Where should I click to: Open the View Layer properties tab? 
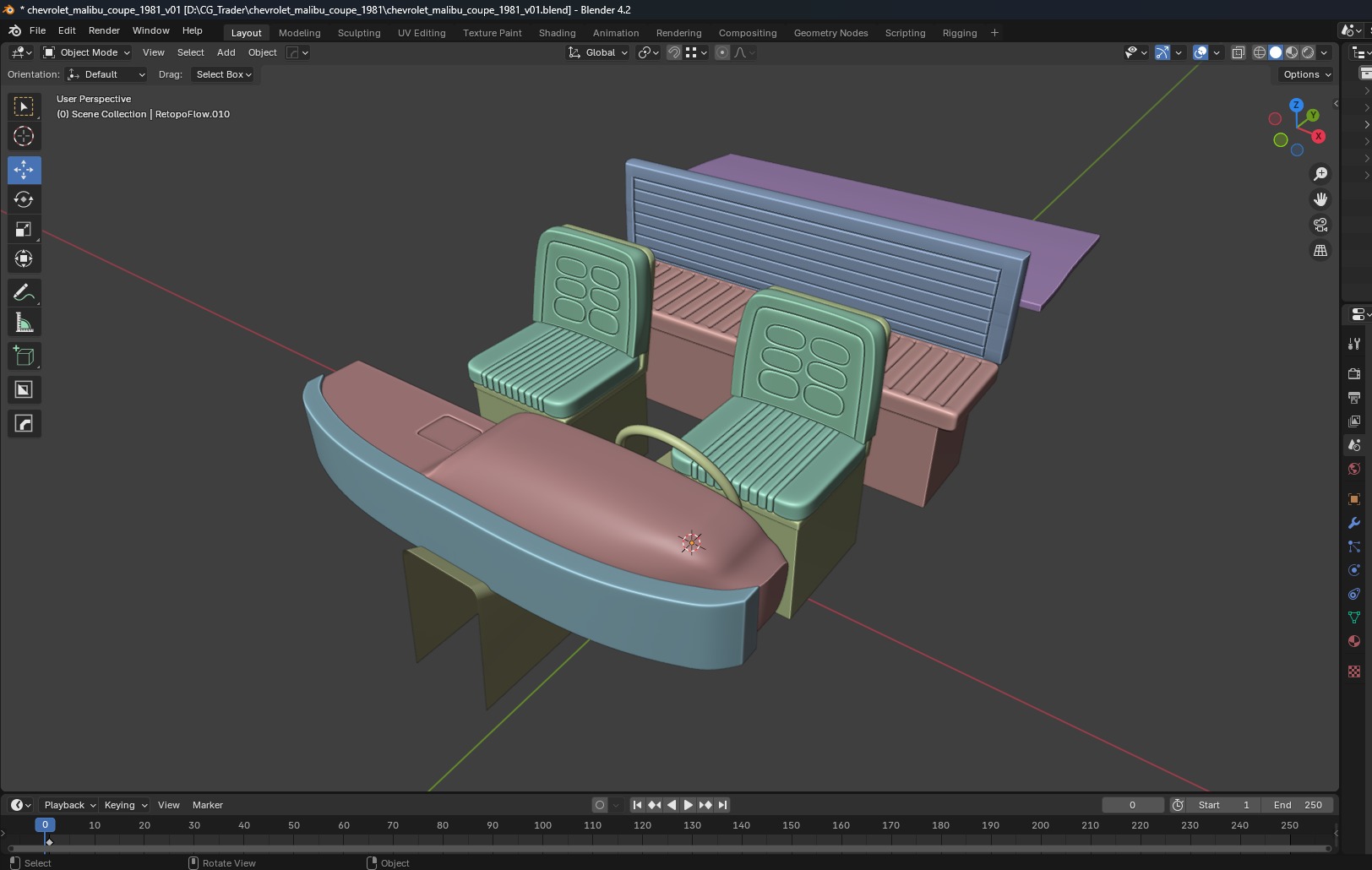(1354, 421)
